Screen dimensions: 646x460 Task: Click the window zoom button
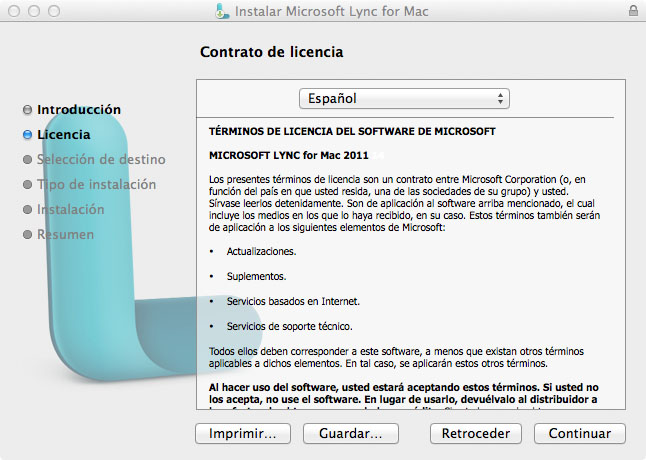pos(53,12)
